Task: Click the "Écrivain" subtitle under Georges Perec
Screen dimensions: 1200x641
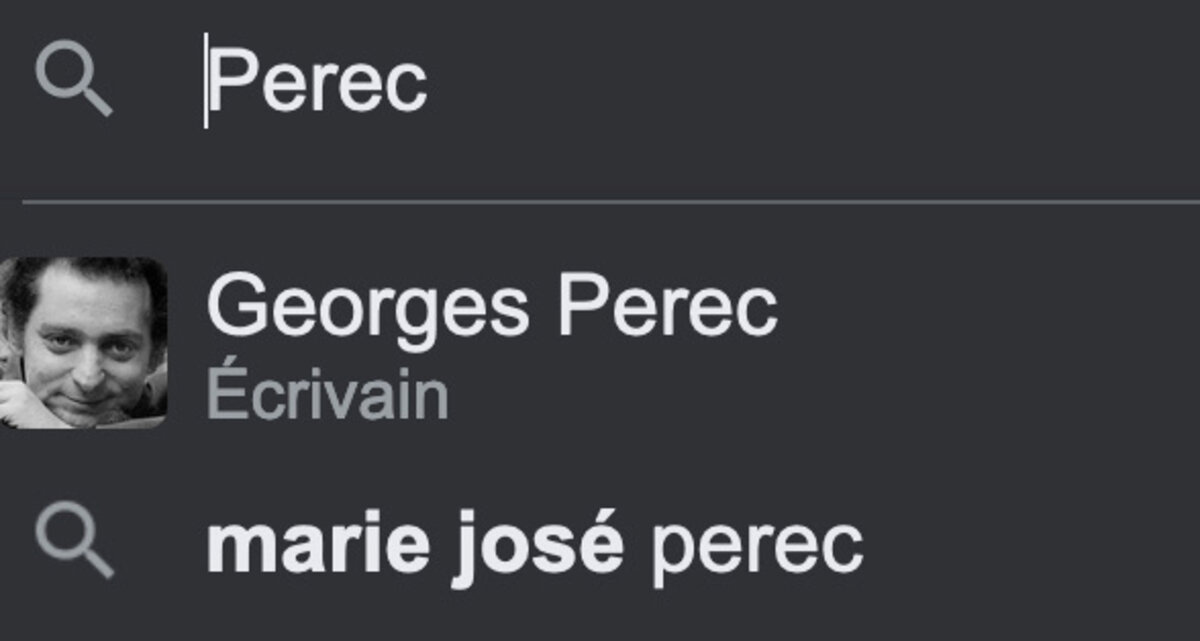Action: point(327,394)
